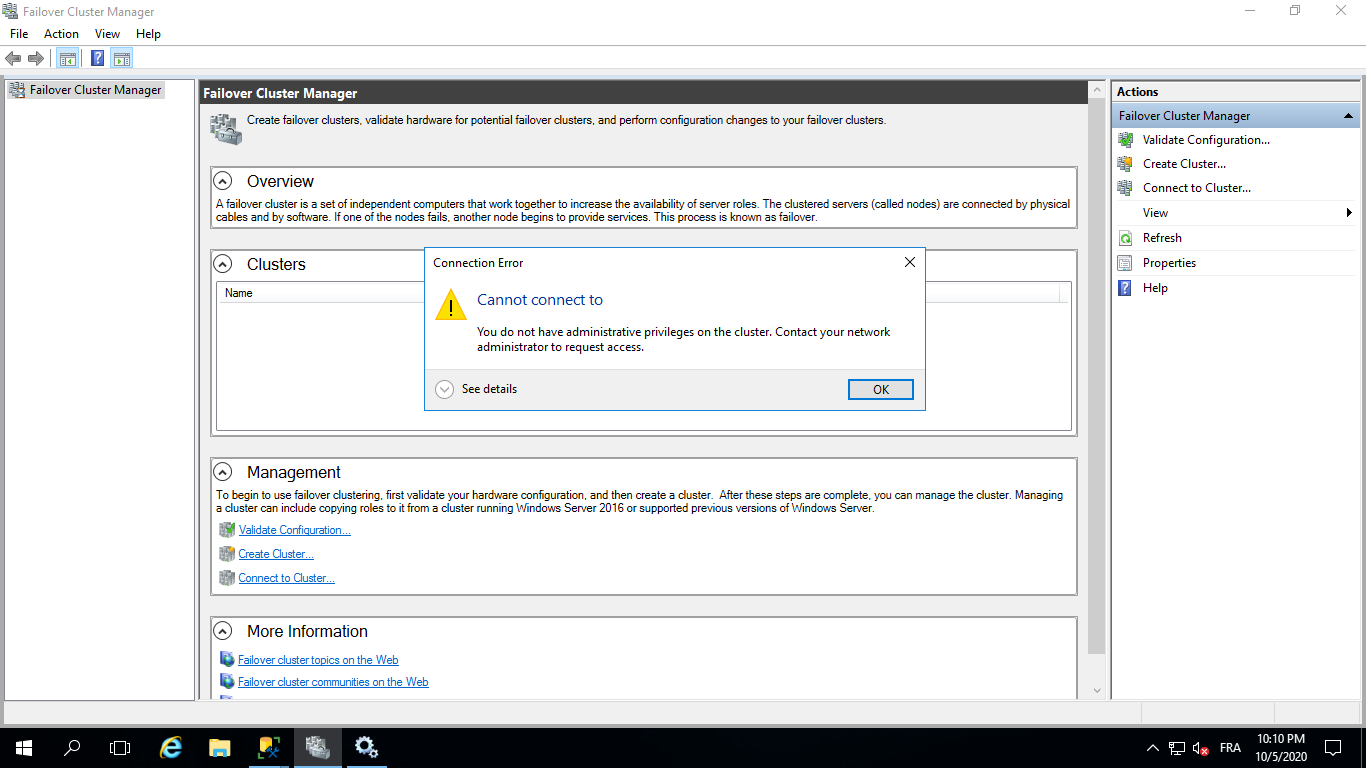Open the Action menu
Screen dimensions: 1366x768
tap(61, 34)
